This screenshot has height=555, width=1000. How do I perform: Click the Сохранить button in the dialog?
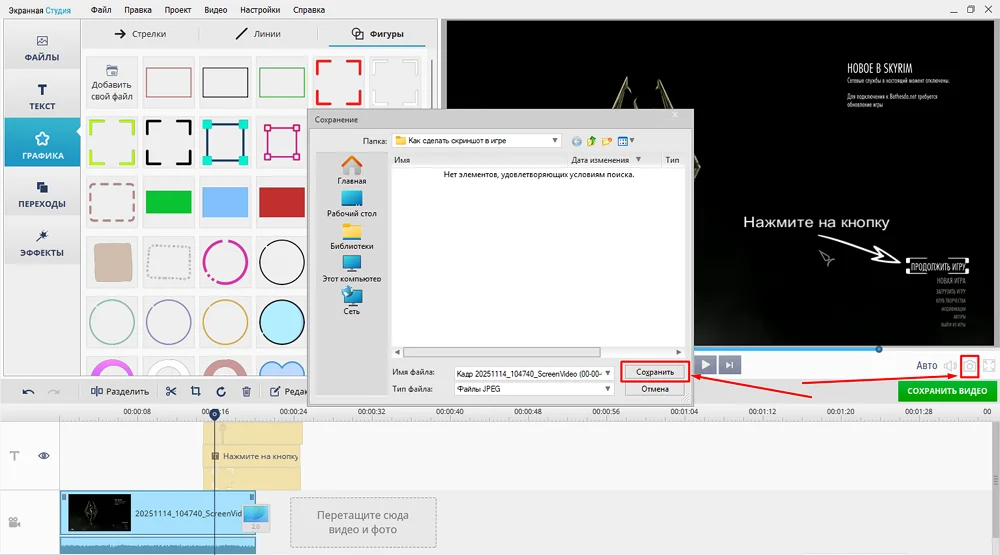pyautogui.click(x=655, y=372)
